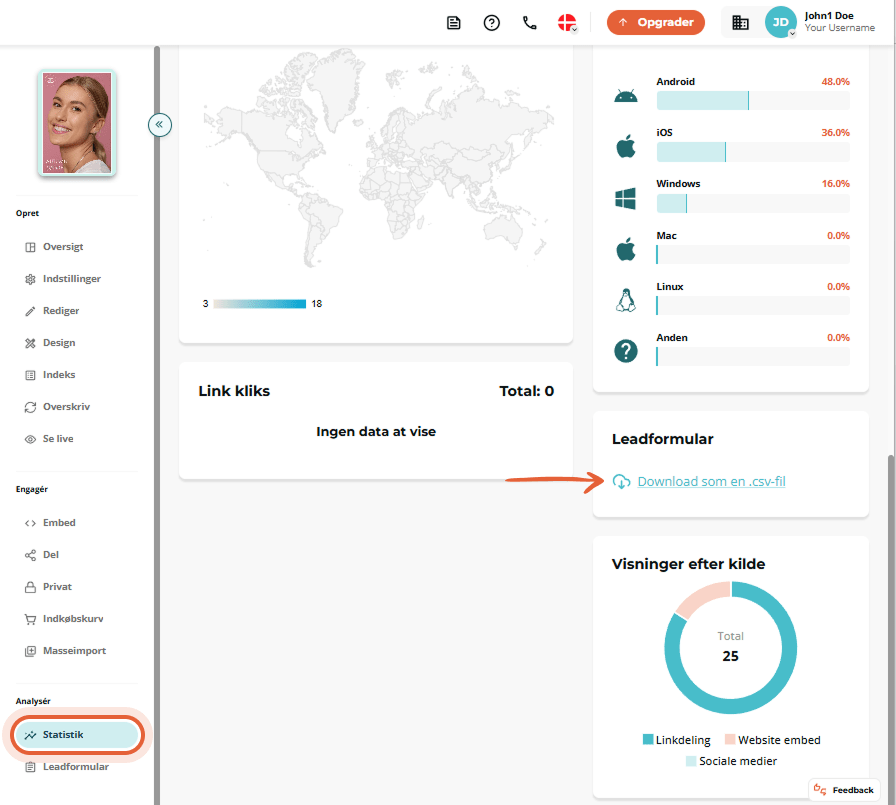Click the Visninger efter kilde heading

click(689, 564)
